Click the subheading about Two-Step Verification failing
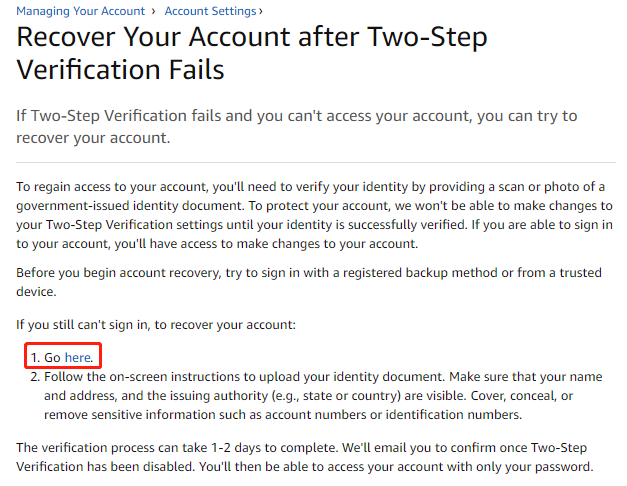The width and height of the screenshot is (627, 486). tap(297, 126)
